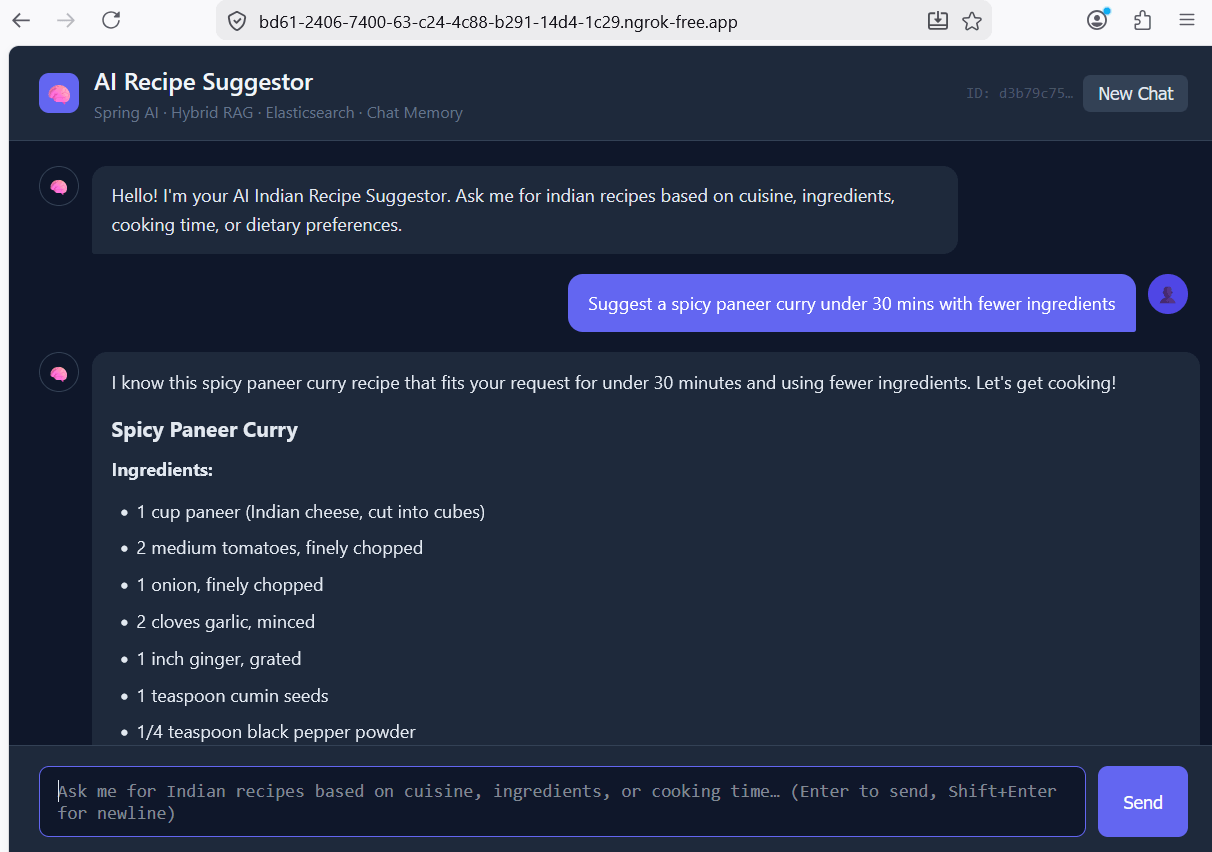Image resolution: width=1212 pixels, height=852 pixels.
Task: Click the '1/4 teaspoon black pepper powder' line
Action: coord(276,732)
